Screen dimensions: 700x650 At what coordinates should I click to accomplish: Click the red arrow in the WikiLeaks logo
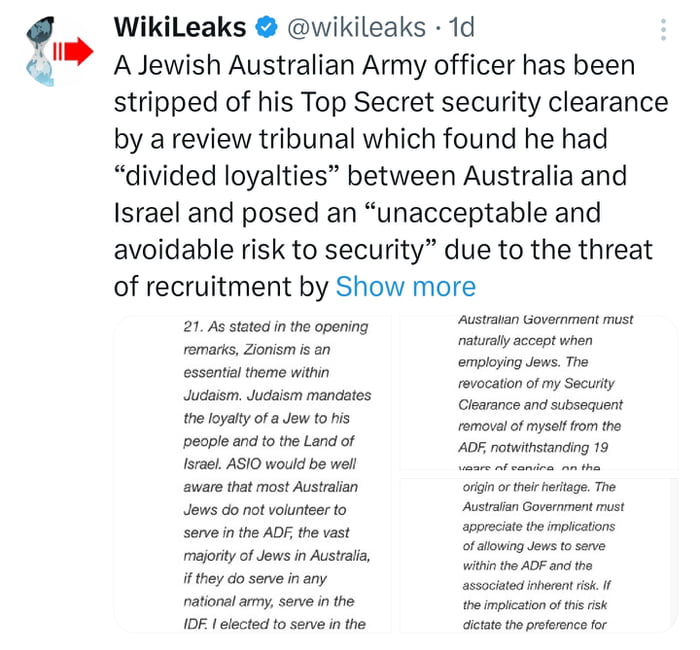click(70, 50)
